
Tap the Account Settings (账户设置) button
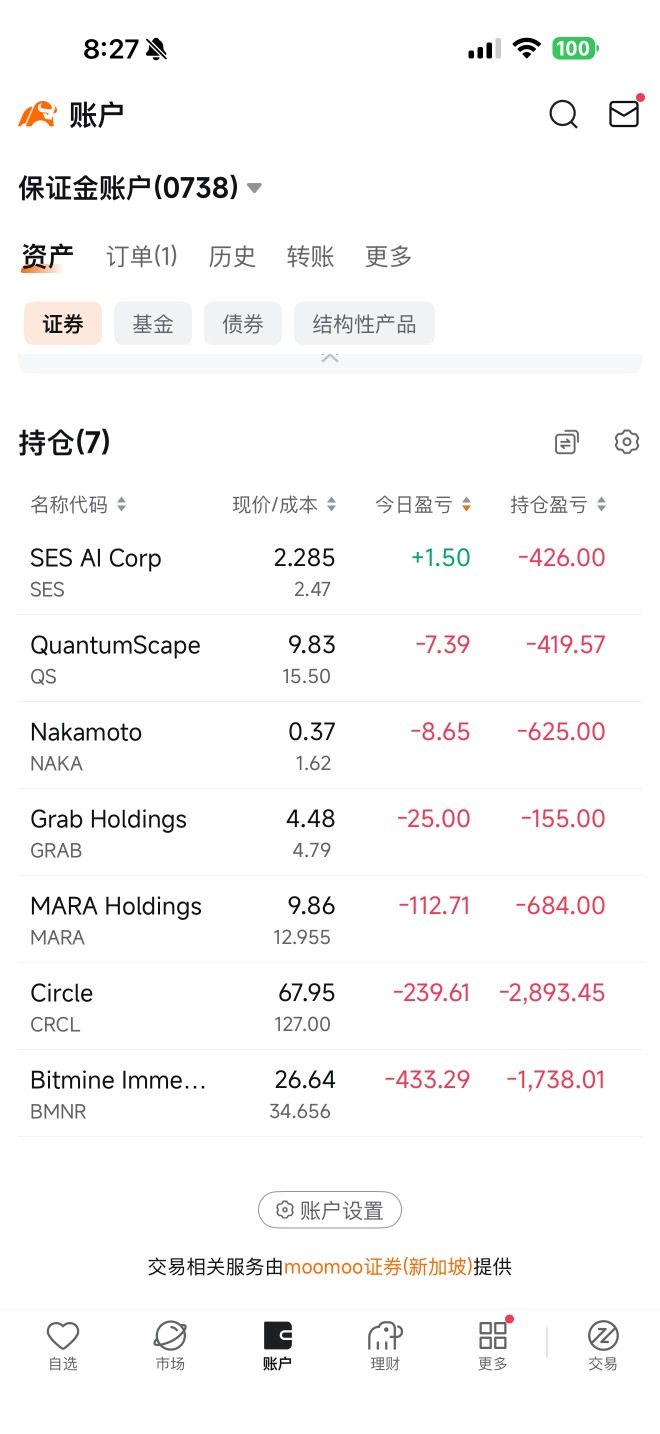click(330, 1210)
